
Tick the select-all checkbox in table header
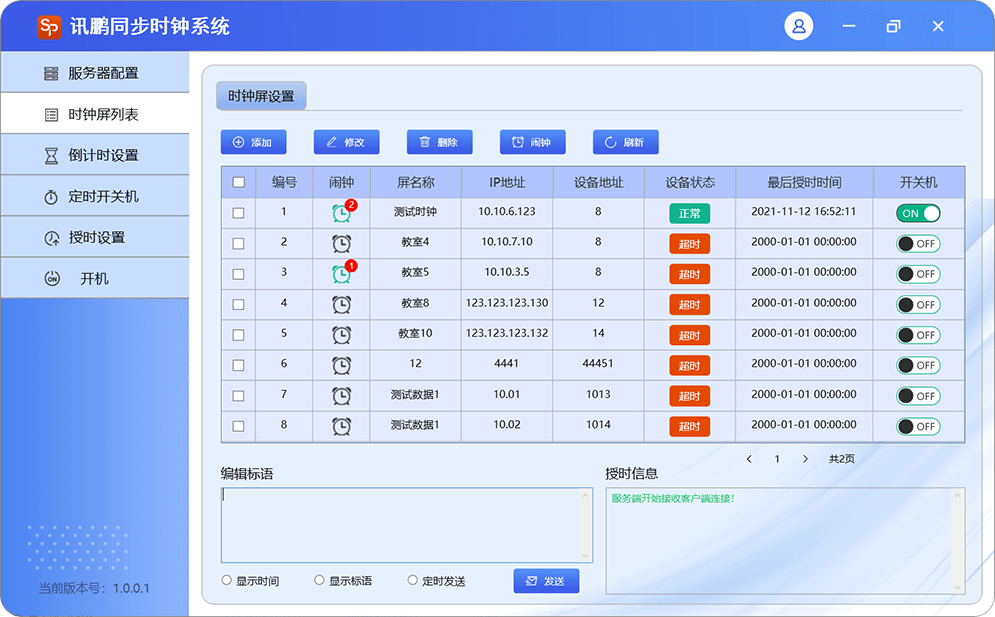[238, 182]
